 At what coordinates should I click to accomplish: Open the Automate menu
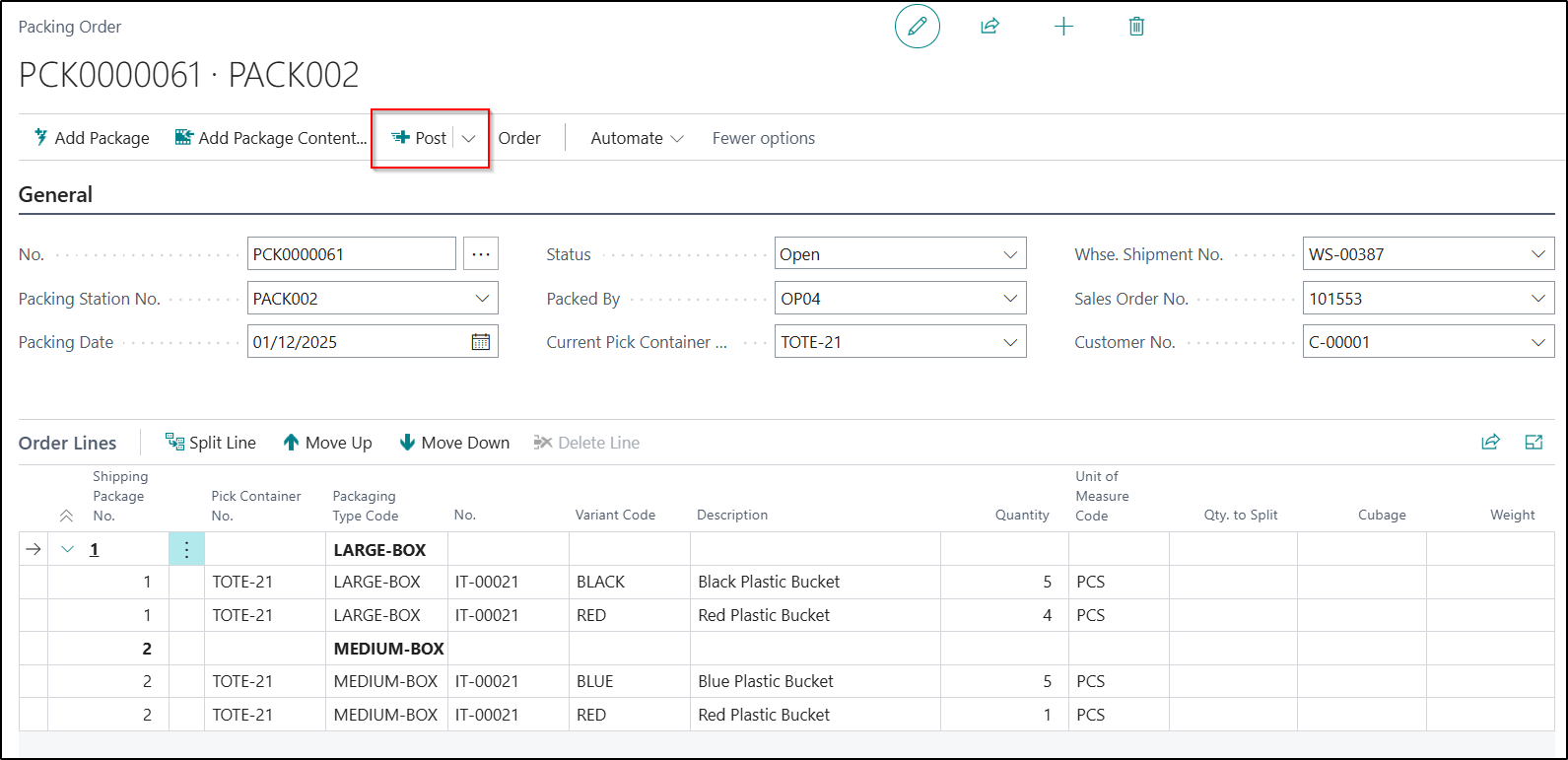click(637, 138)
